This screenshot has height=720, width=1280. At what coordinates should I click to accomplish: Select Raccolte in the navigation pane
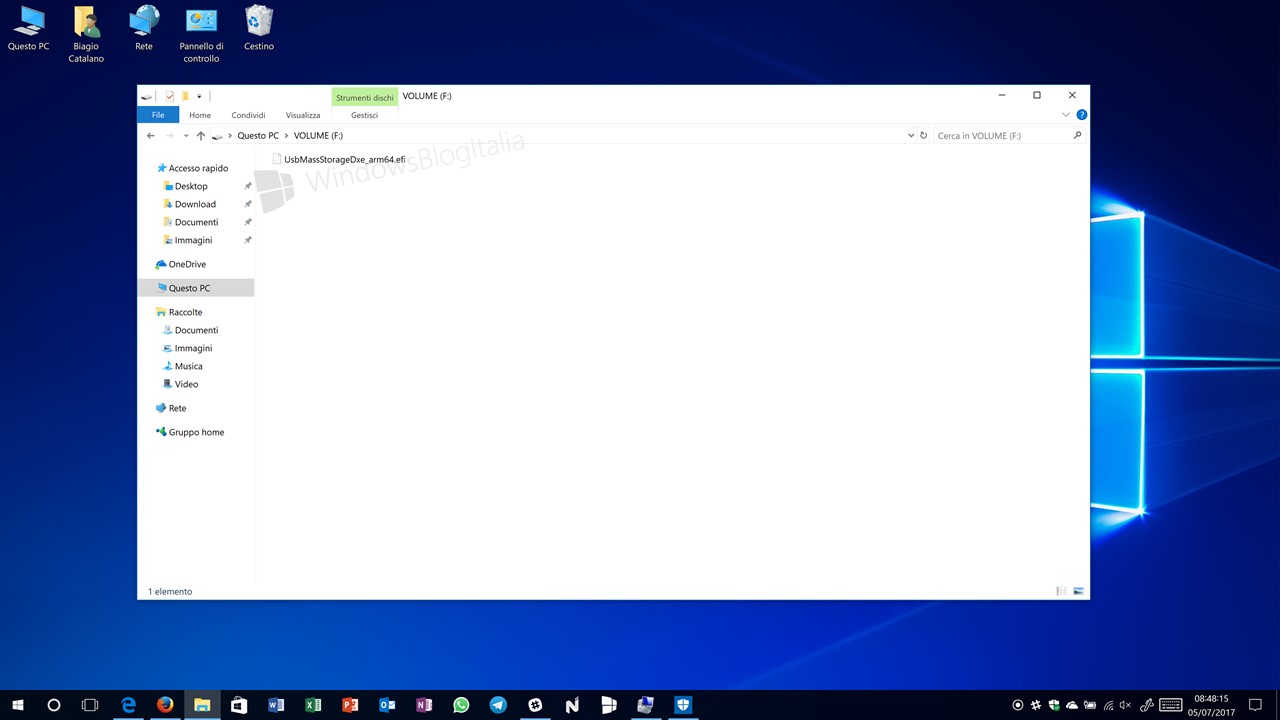184,312
